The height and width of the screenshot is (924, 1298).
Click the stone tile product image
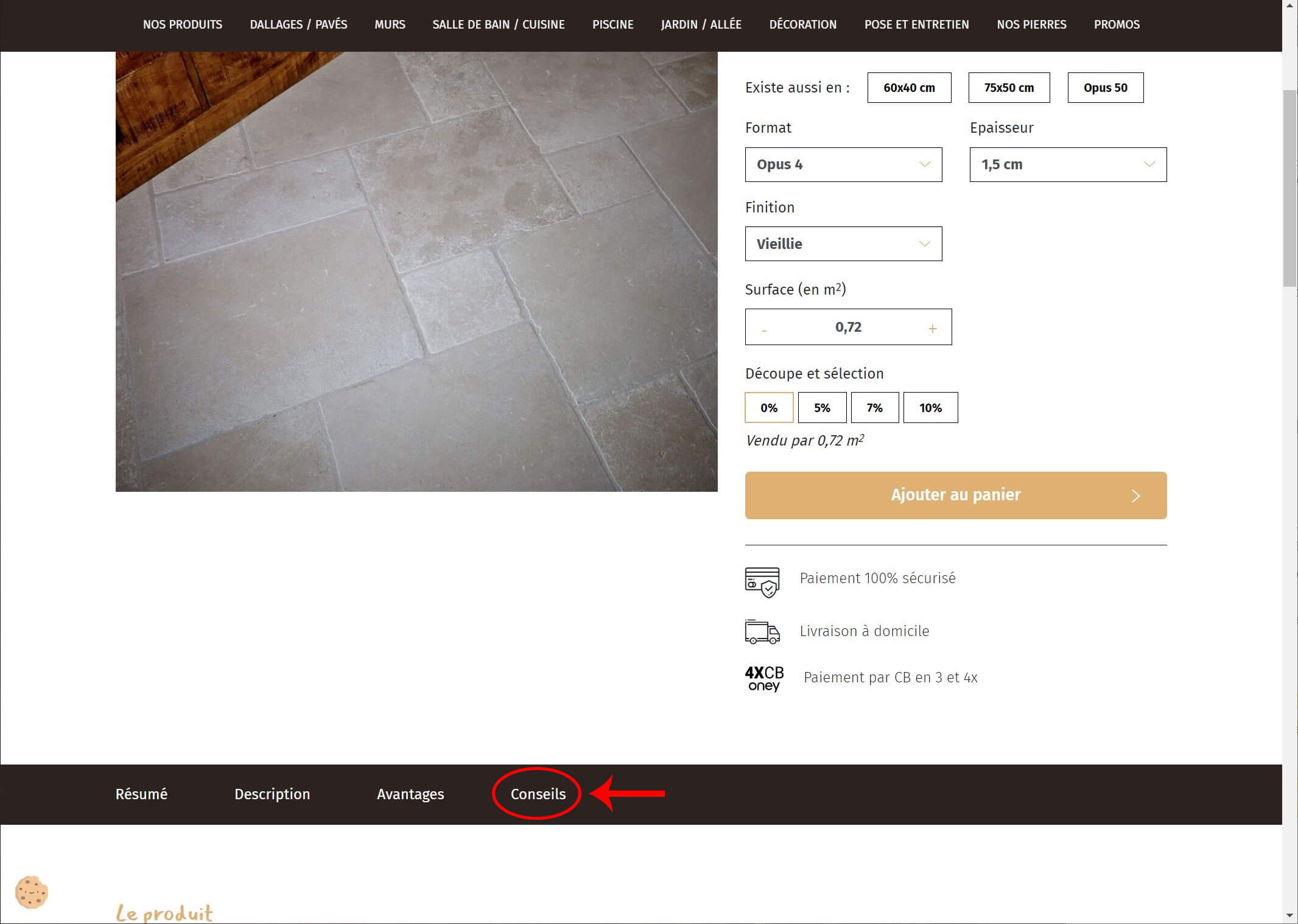416,271
